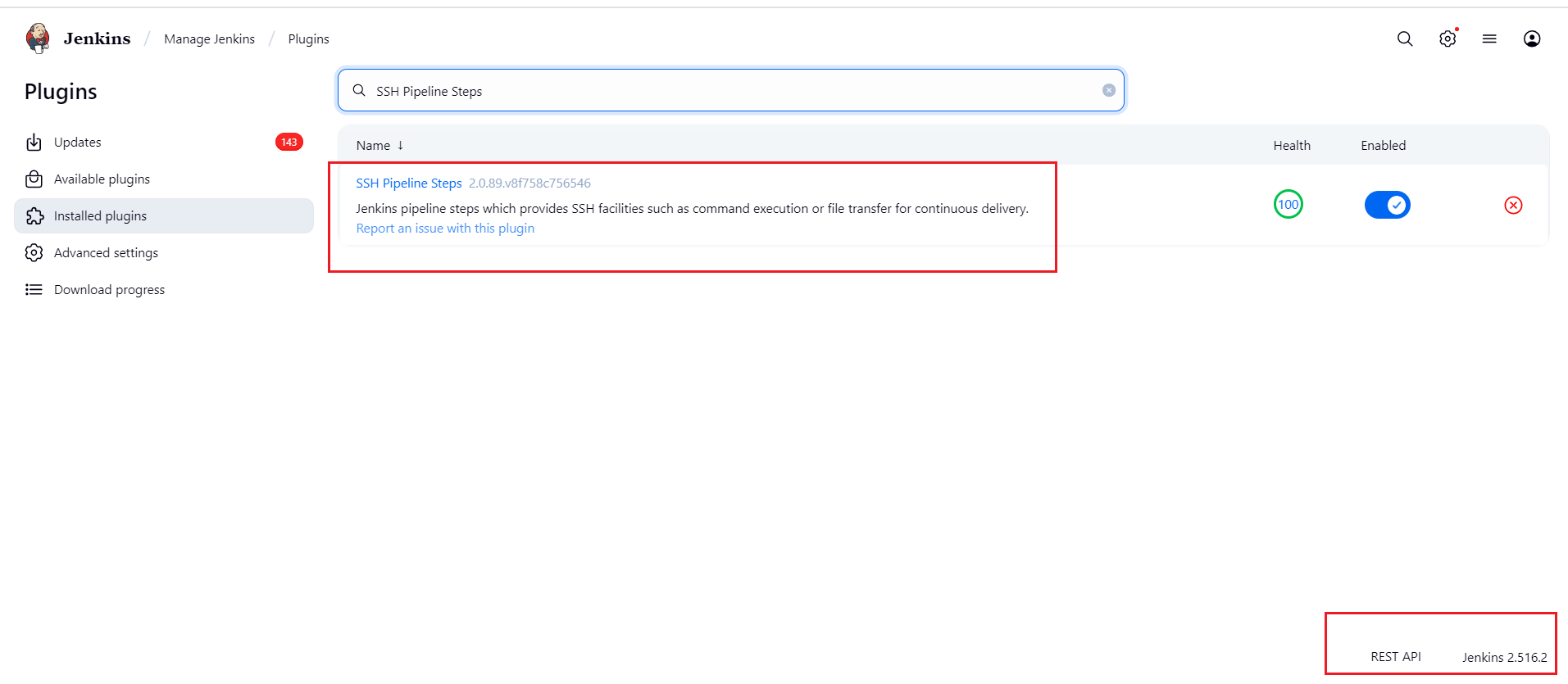Open the SSH Pipeline Steps plugin link

408,183
